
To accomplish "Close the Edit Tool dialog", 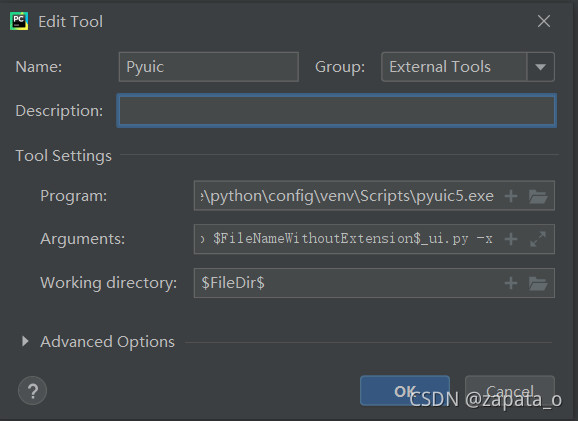I will coord(544,21).
